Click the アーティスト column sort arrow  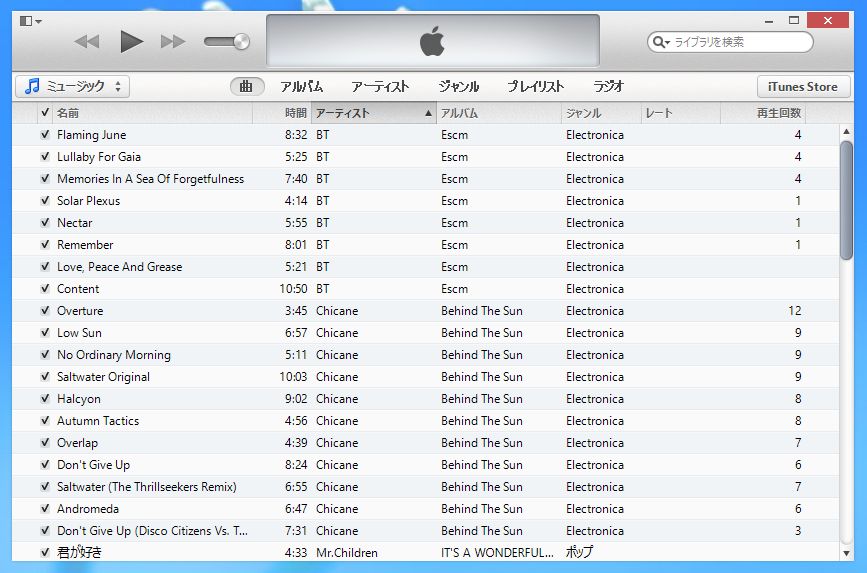[x=428, y=113]
